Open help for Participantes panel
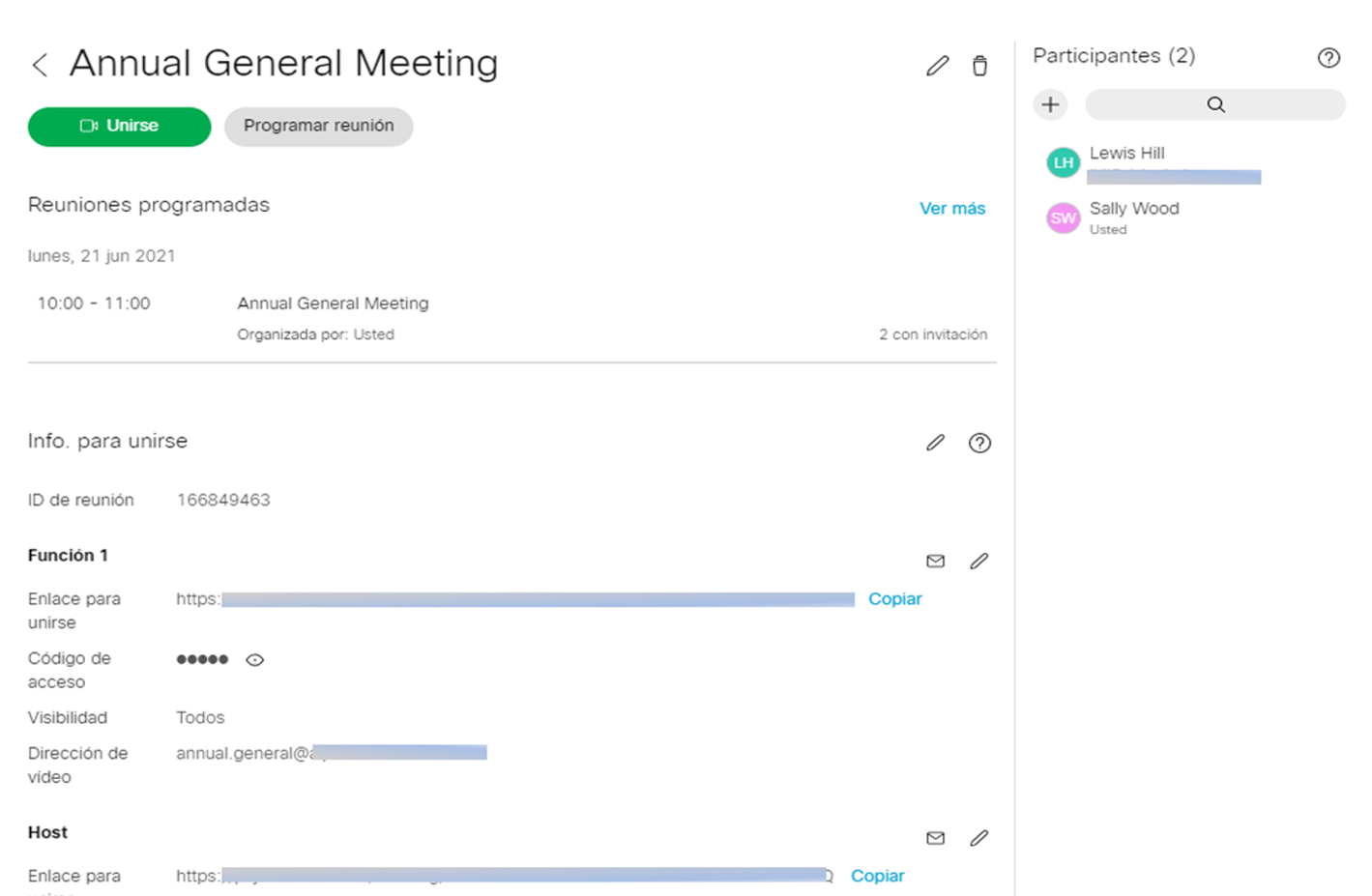The height and width of the screenshot is (896, 1372). pos(1328,58)
